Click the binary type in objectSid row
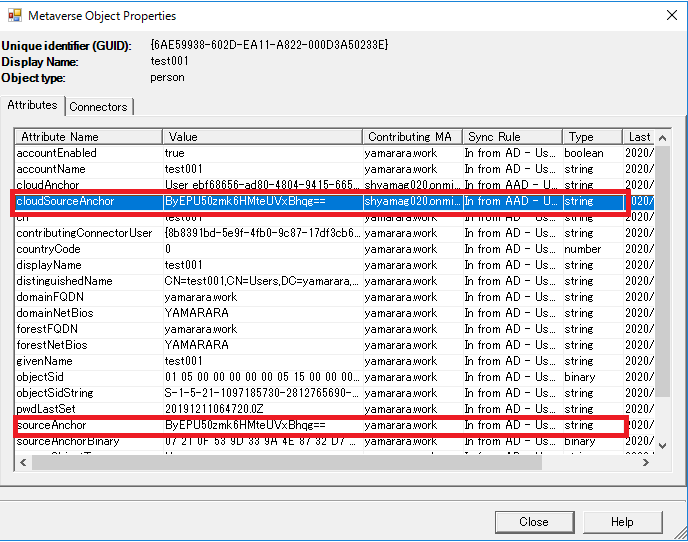Image resolution: width=688 pixels, height=542 pixels. pyautogui.click(x=580, y=377)
